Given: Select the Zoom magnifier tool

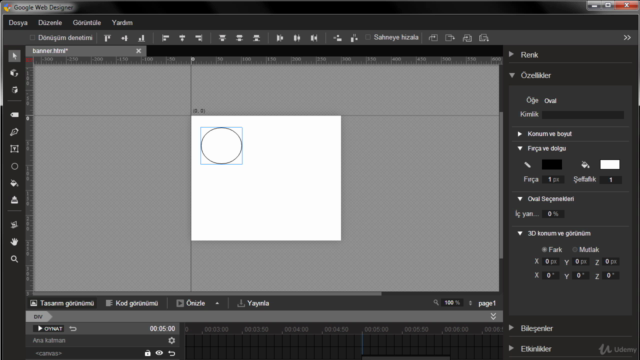Looking at the screenshot, I should [14, 259].
